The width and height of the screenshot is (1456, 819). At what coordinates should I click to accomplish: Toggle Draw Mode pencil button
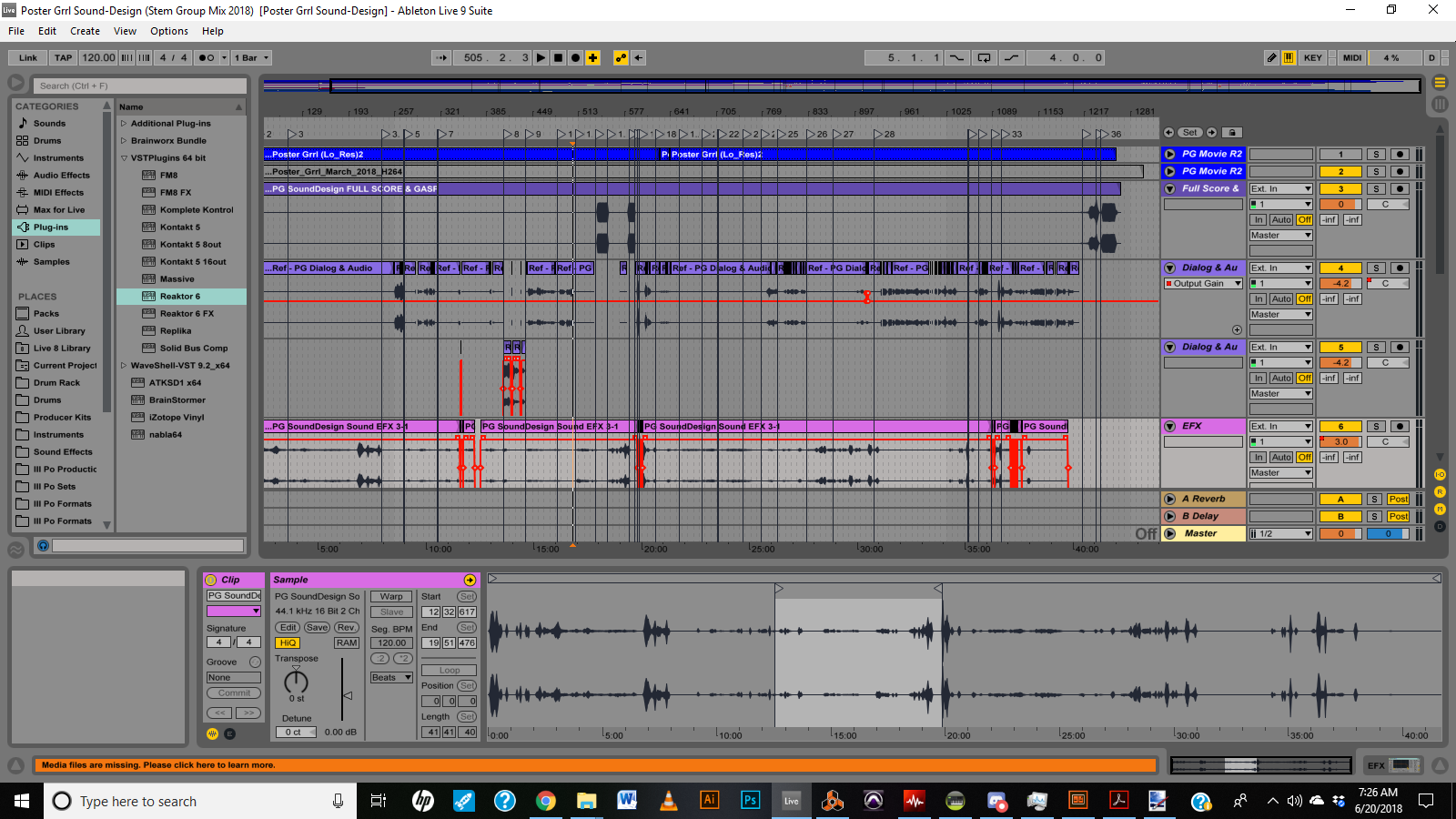(x=1271, y=57)
